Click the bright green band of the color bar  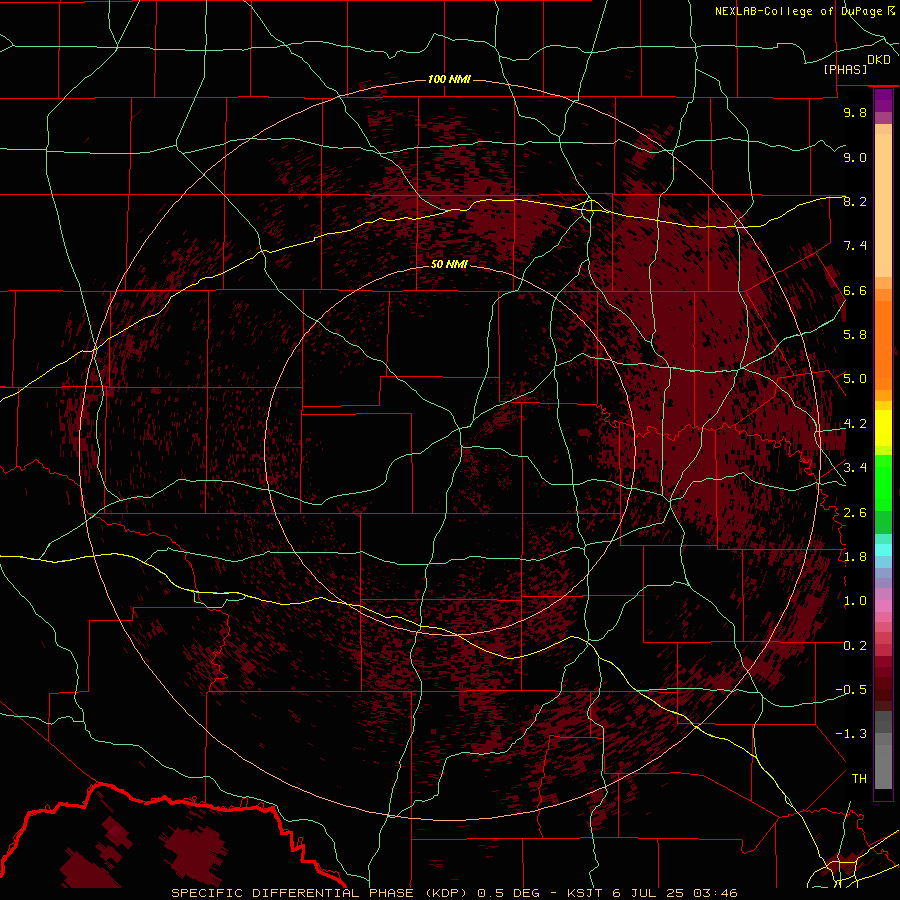(883, 482)
